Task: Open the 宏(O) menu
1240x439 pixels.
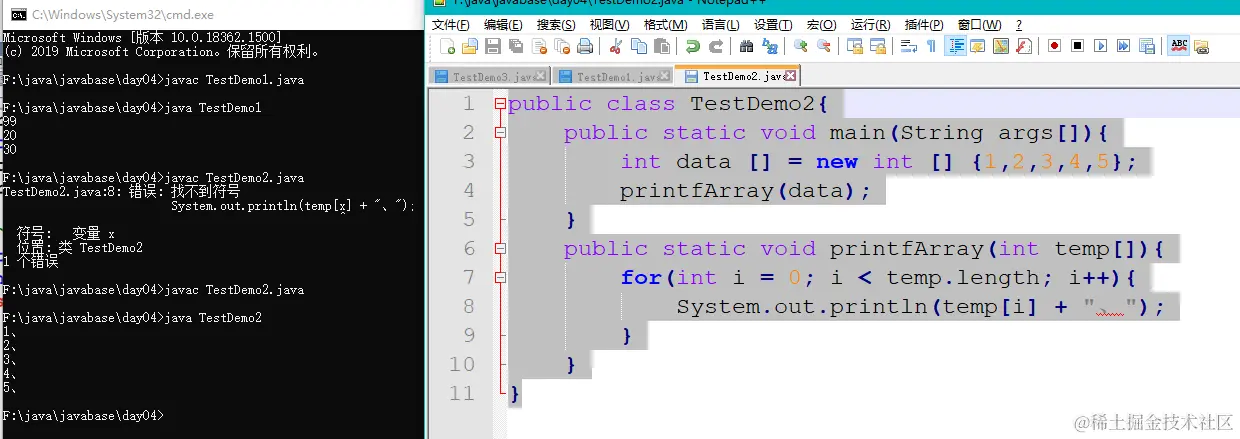Action: coord(821,25)
